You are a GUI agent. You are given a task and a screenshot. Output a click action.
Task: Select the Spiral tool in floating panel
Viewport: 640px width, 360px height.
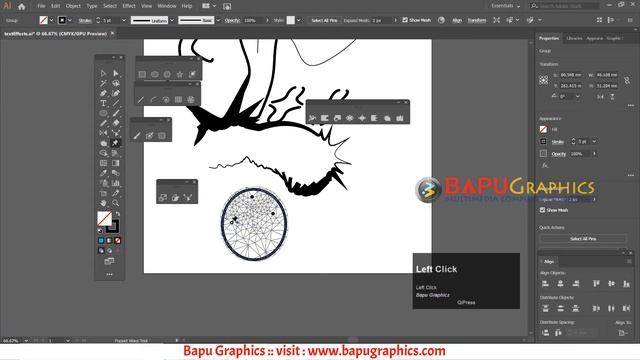pyautogui.click(x=166, y=99)
